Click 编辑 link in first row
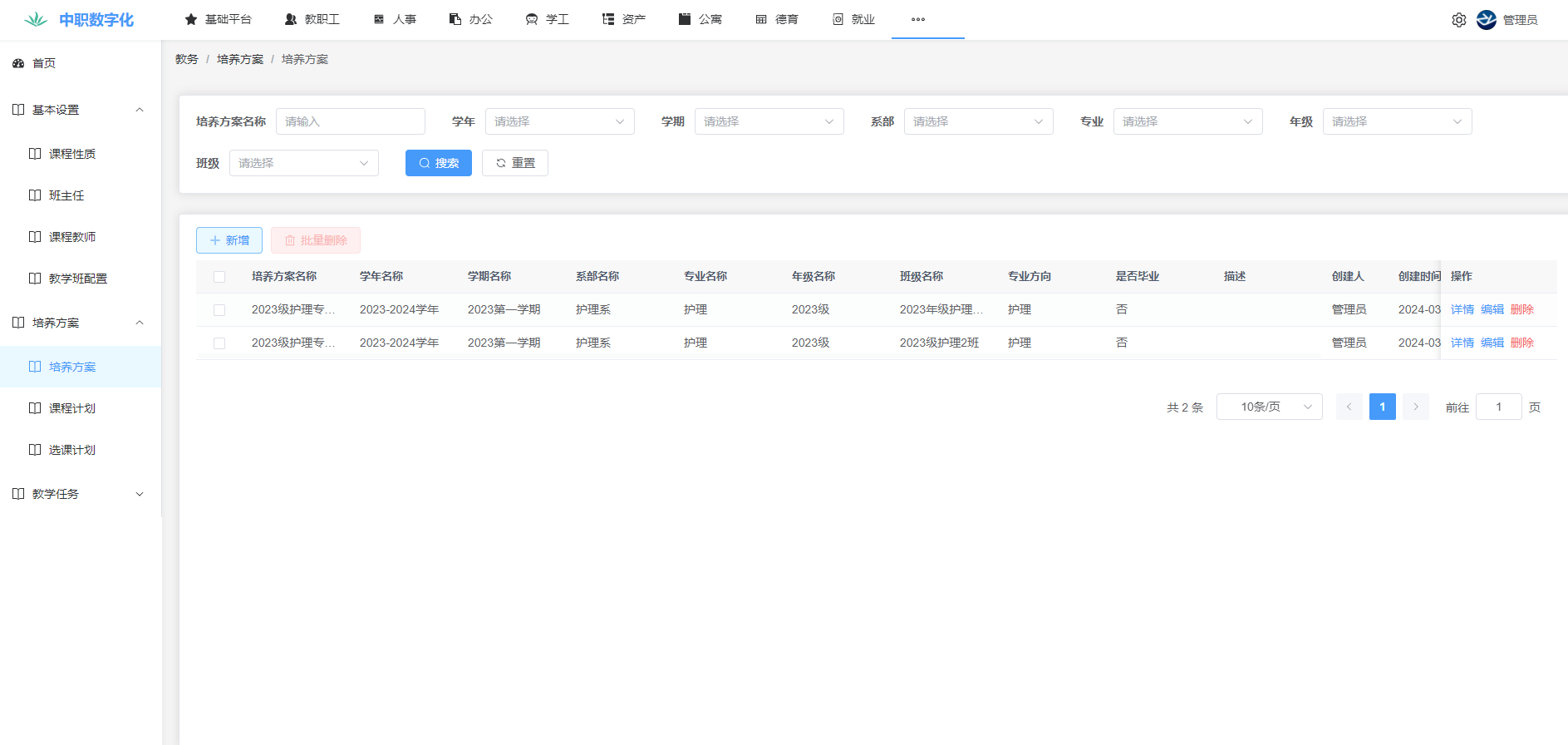Image resolution: width=1568 pixels, height=745 pixels. [x=1492, y=309]
